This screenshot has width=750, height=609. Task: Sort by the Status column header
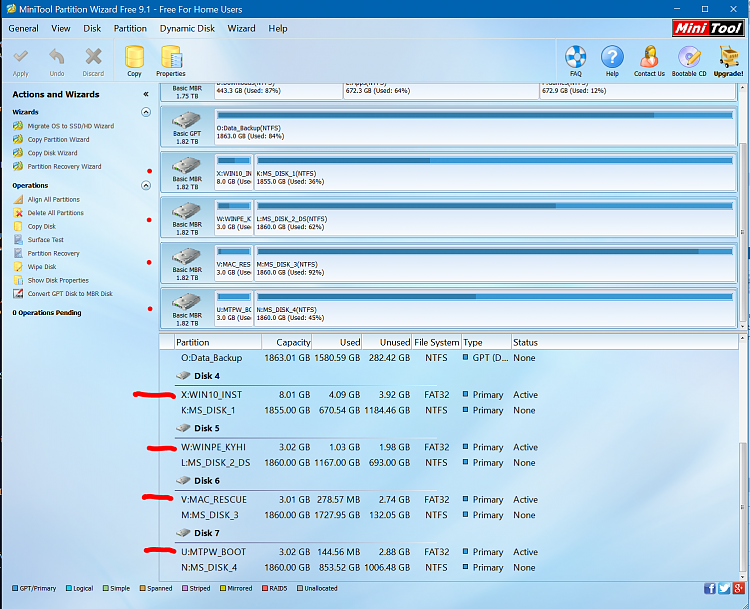click(x=525, y=343)
